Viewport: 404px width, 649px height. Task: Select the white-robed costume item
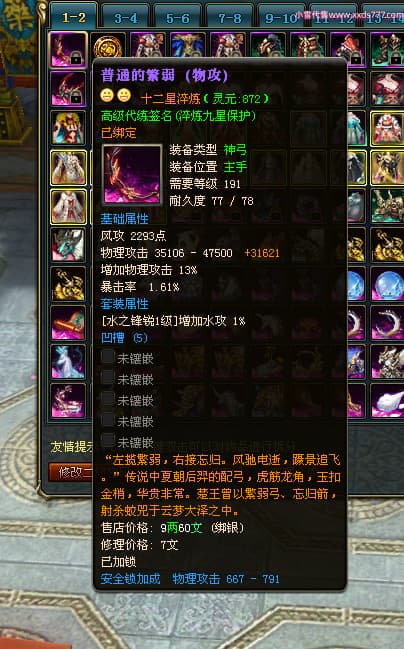68,207
